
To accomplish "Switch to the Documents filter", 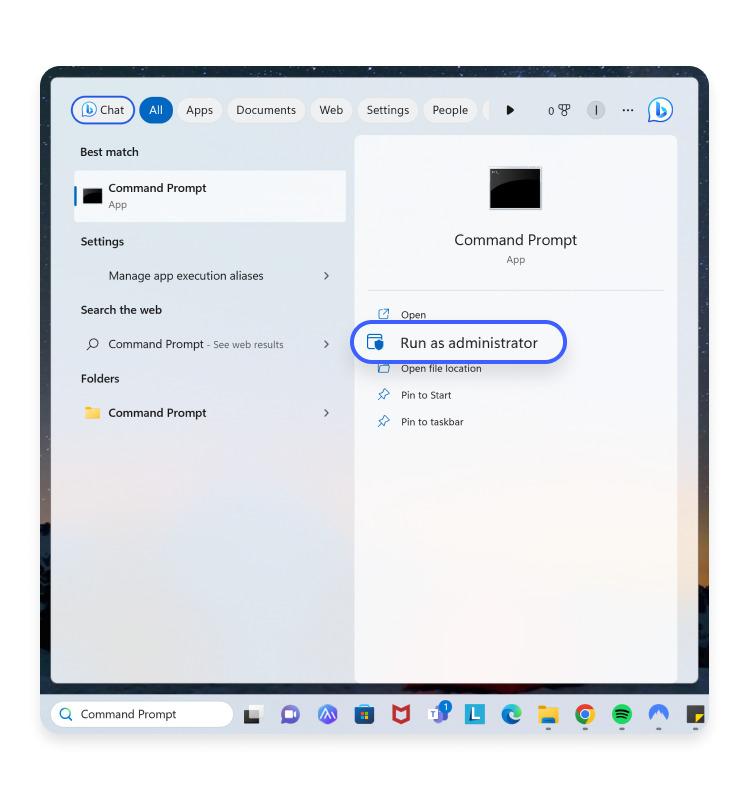I will click(x=266, y=110).
